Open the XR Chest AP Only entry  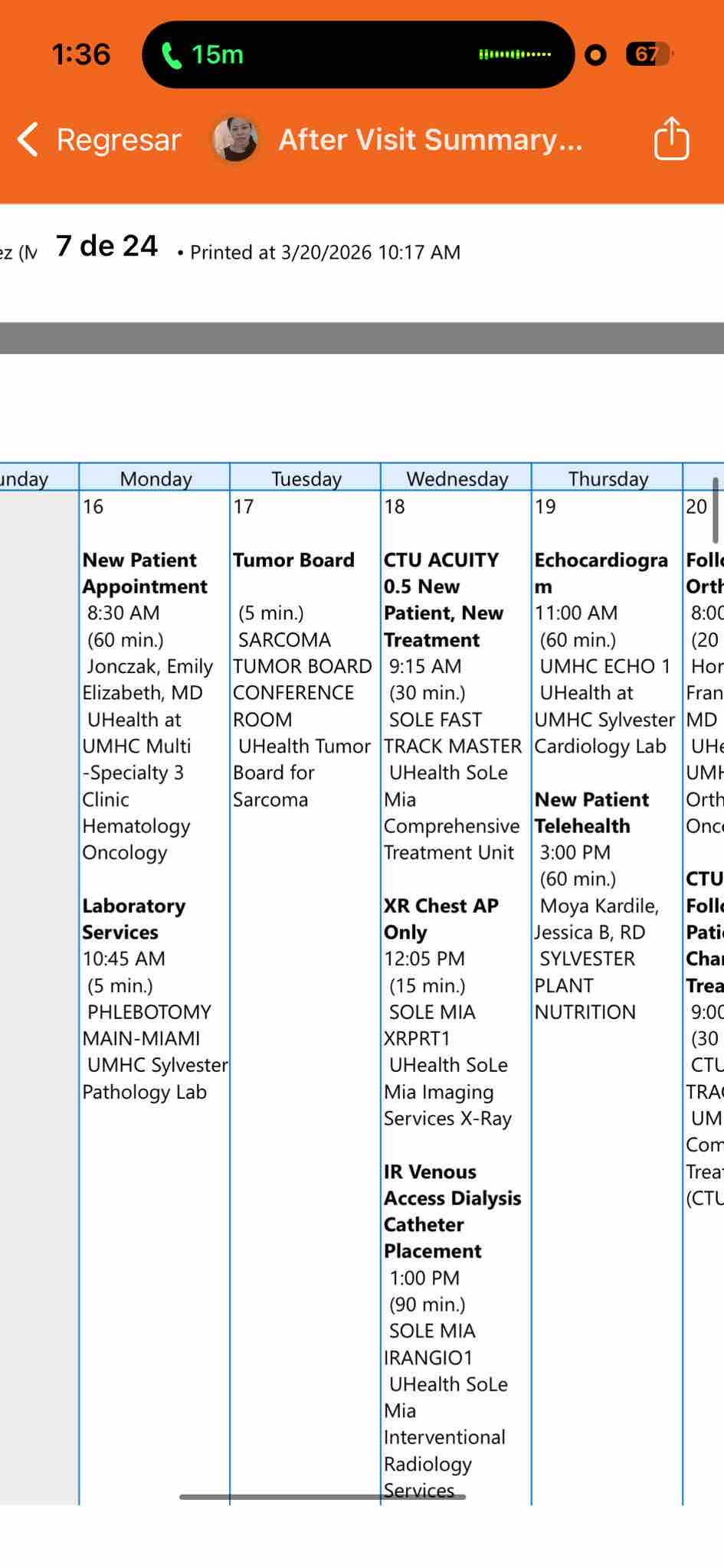[441, 919]
